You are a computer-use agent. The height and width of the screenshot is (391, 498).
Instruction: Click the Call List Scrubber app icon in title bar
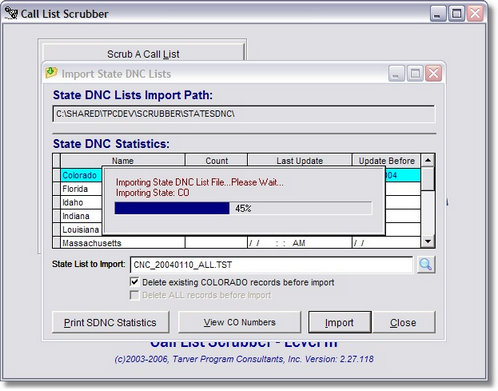click(11, 13)
